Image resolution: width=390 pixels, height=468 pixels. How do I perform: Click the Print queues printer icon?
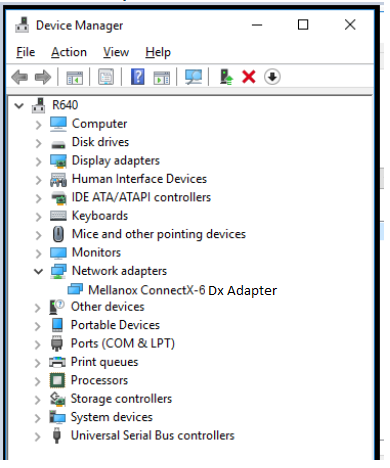click(x=57, y=362)
